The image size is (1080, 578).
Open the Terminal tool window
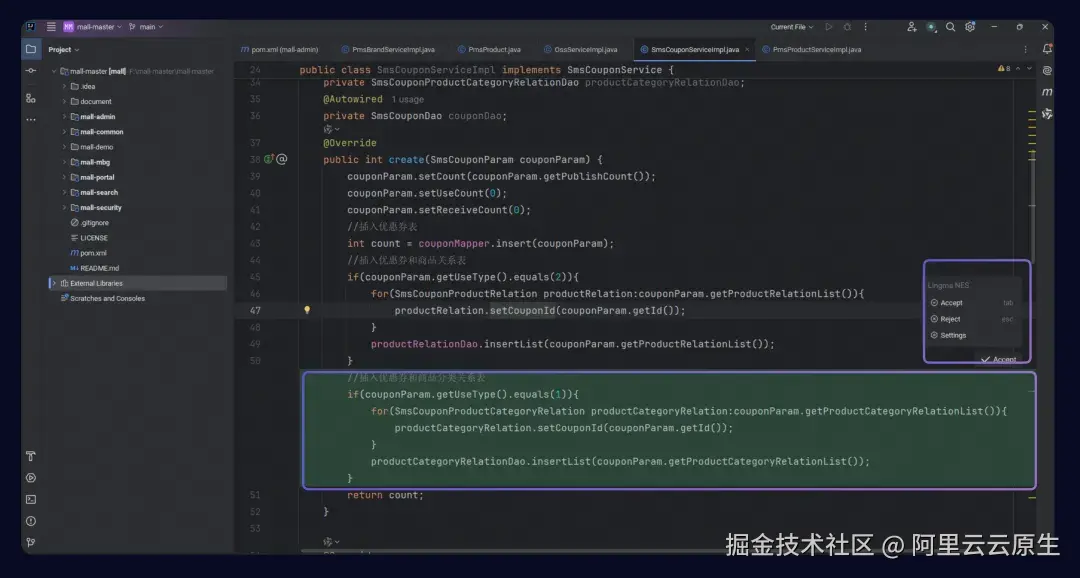click(30, 499)
